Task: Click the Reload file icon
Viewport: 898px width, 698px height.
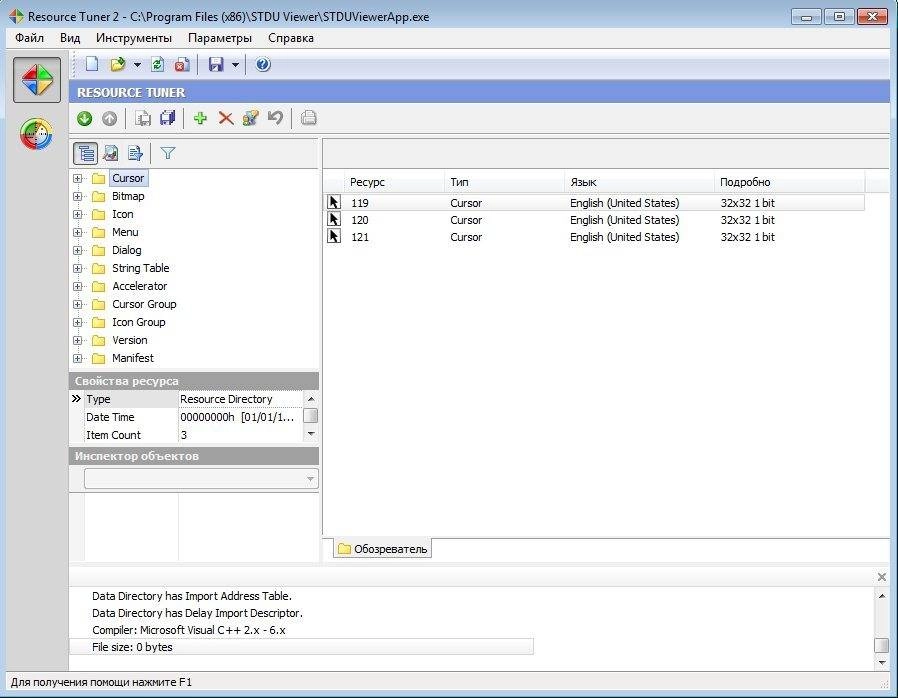Action: point(157,64)
